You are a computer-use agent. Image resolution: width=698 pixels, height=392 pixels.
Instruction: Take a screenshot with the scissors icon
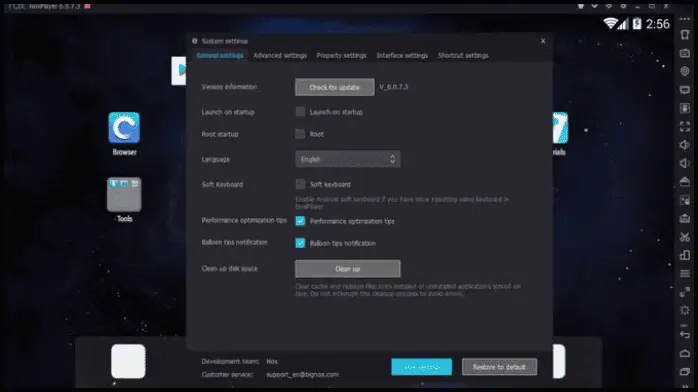click(685, 237)
